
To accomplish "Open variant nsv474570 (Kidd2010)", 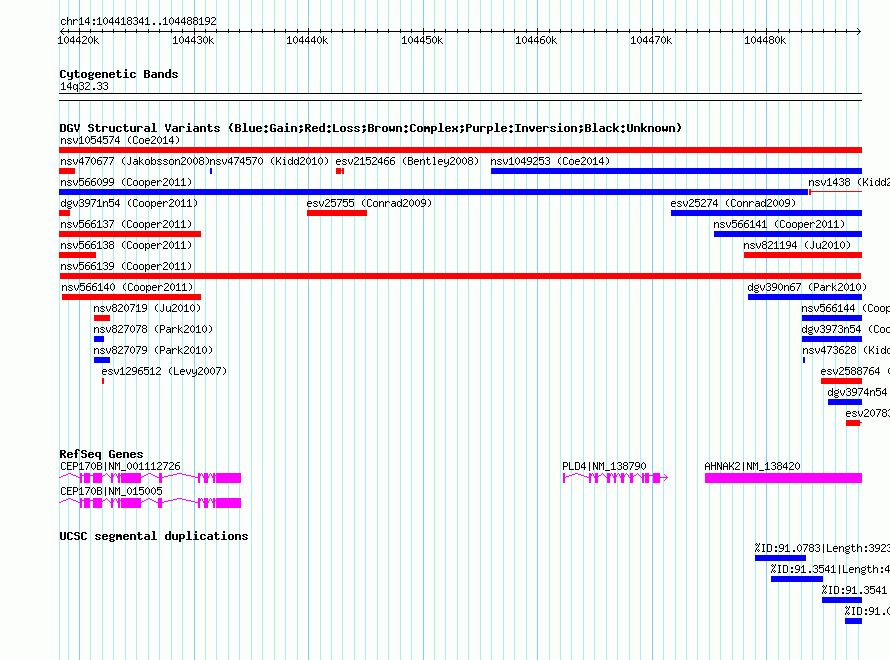I will point(269,161).
